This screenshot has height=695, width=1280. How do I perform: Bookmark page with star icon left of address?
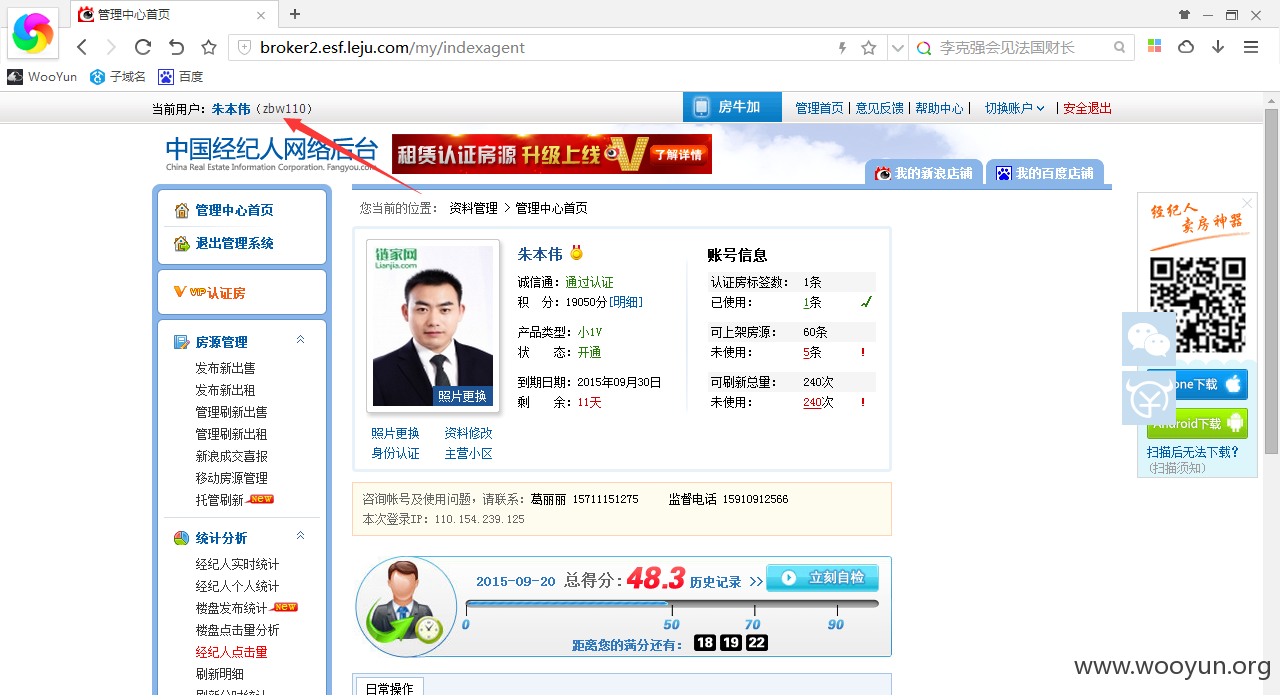pyautogui.click(x=209, y=47)
